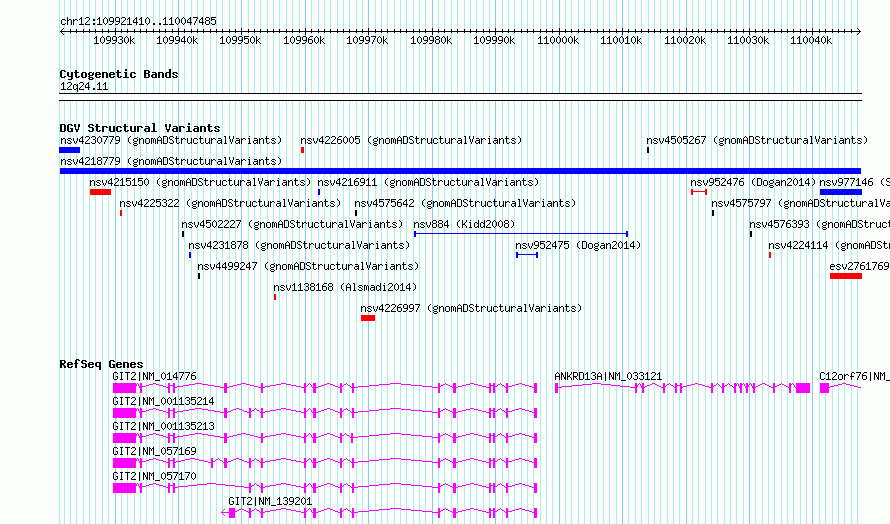The width and height of the screenshot is (890, 524).
Task: Select the DGV Structural Variants track title
Action: point(140,128)
